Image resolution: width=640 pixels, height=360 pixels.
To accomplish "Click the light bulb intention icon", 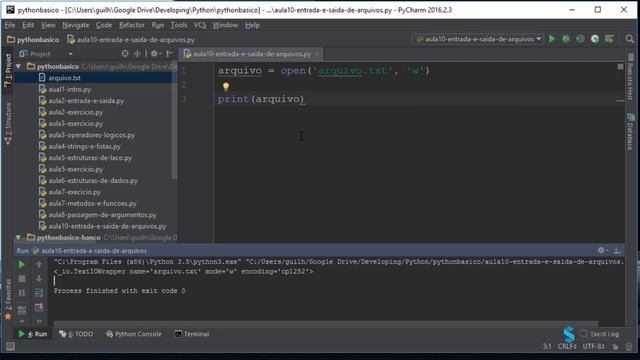I will pyautogui.click(x=226, y=86).
